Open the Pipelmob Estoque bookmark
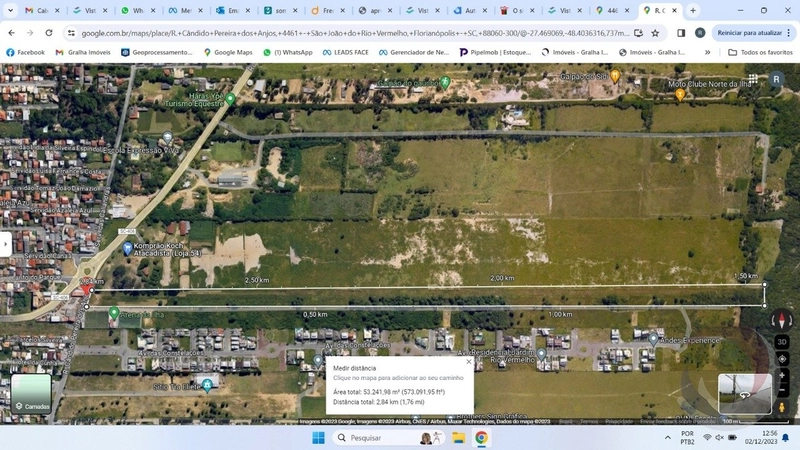Screen dimensions: 800x450 [495, 52]
